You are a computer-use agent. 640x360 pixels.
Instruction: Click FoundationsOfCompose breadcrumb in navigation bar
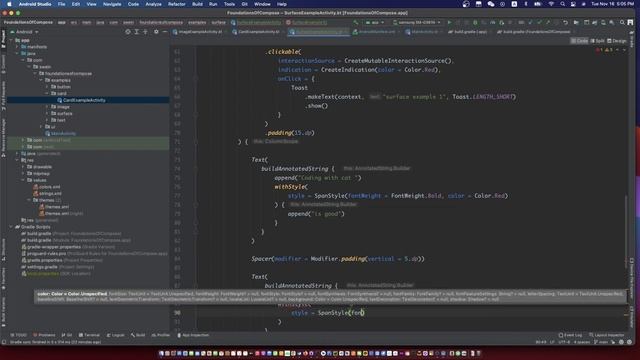[28, 22]
